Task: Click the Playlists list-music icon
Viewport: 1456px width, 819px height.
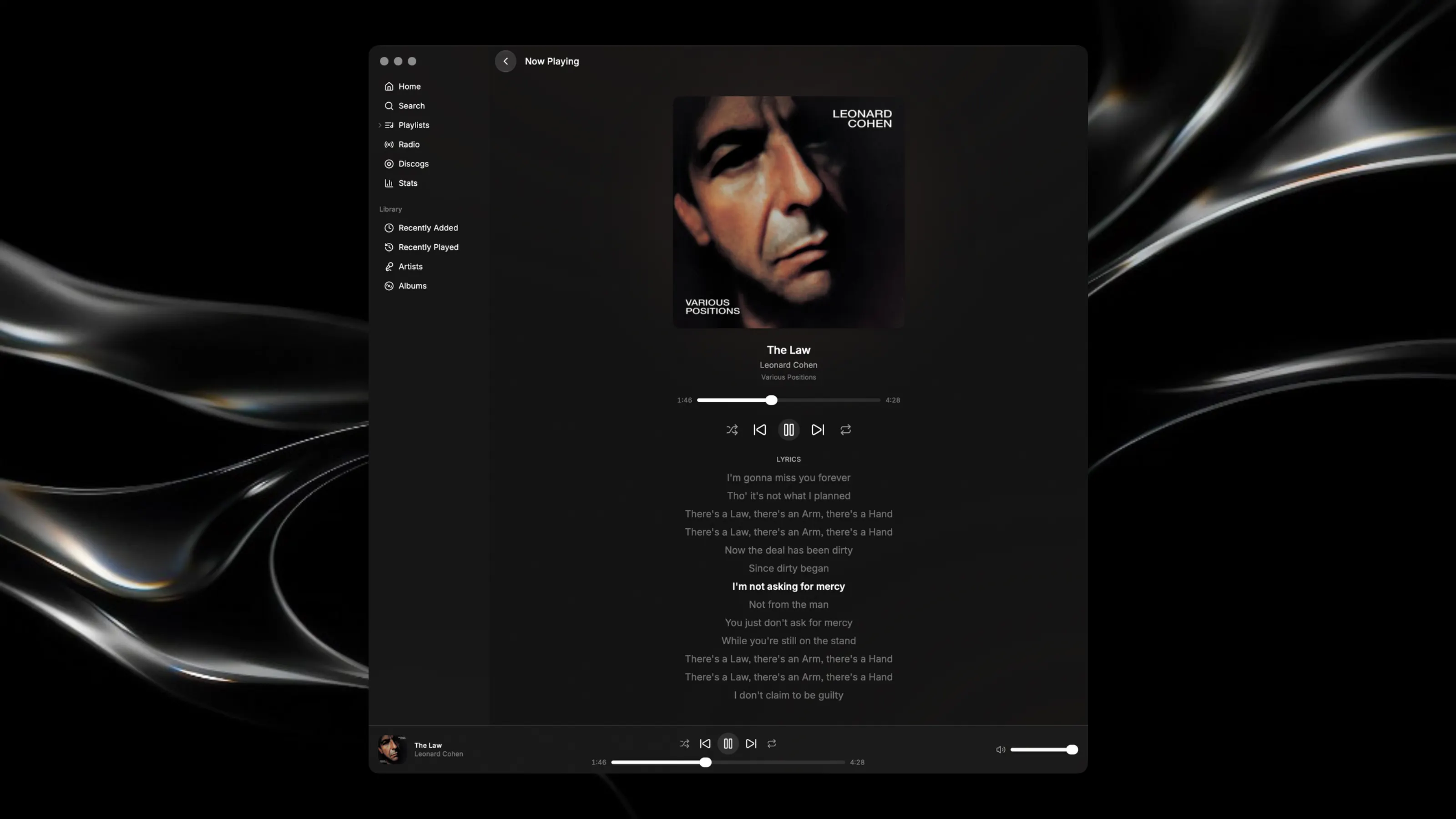Action: pyautogui.click(x=389, y=125)
